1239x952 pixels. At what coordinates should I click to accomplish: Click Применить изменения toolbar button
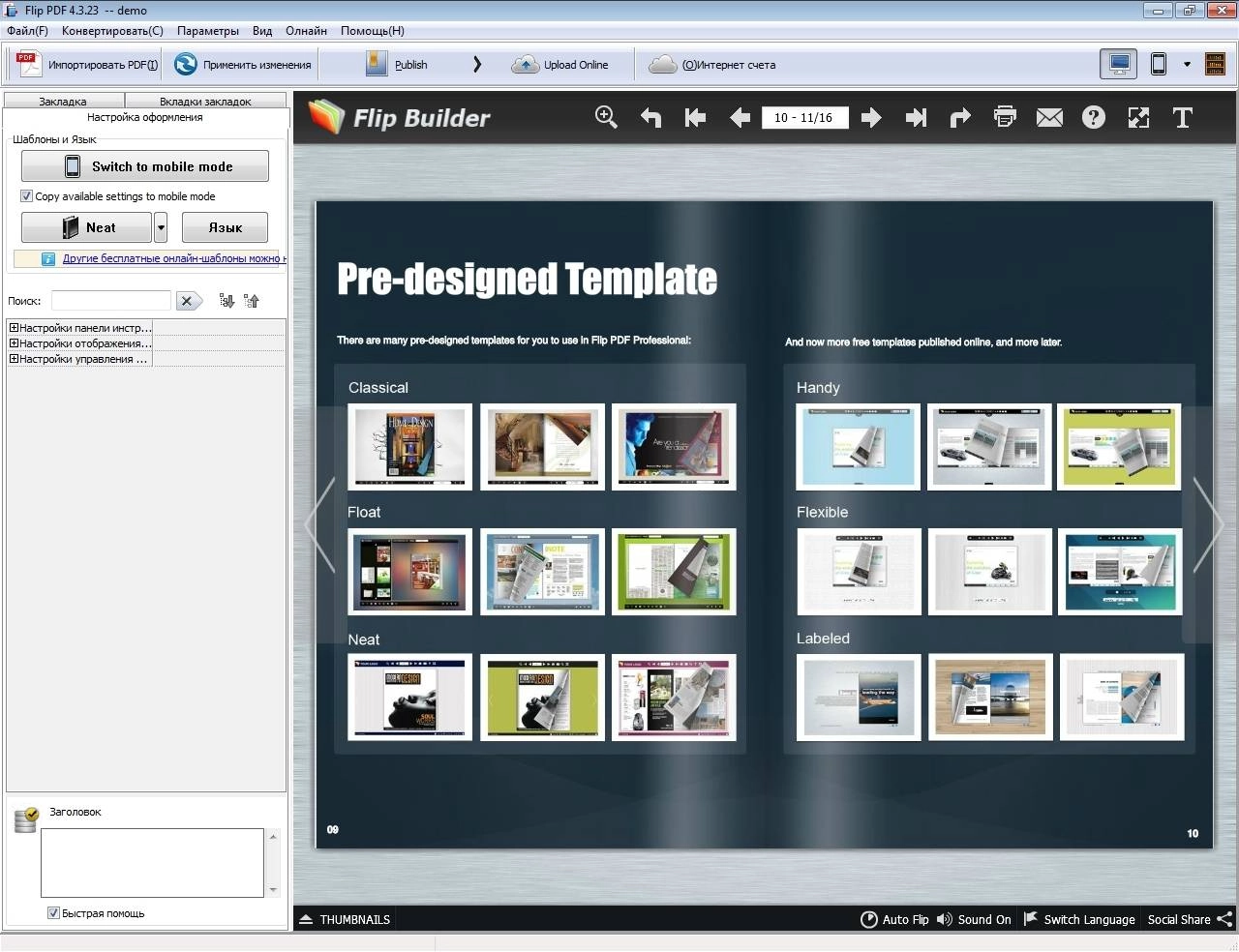pos(242,65)
